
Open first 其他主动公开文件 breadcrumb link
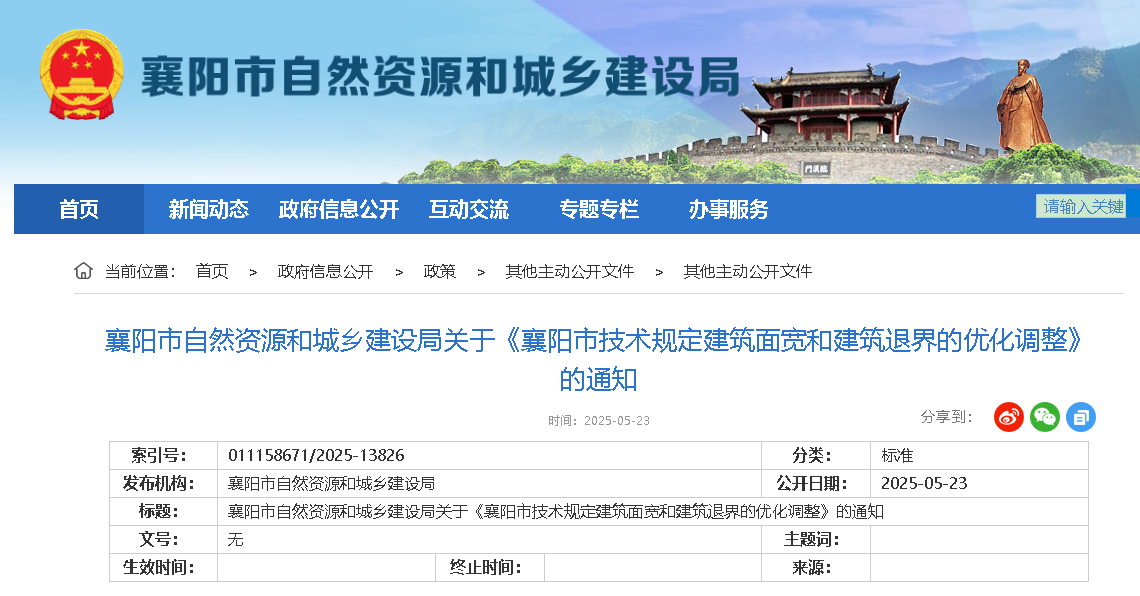(569, 271)
